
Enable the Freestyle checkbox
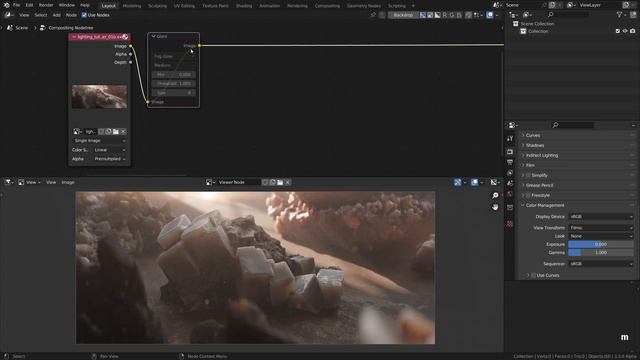pyautogui.click(x=528, y=195)
